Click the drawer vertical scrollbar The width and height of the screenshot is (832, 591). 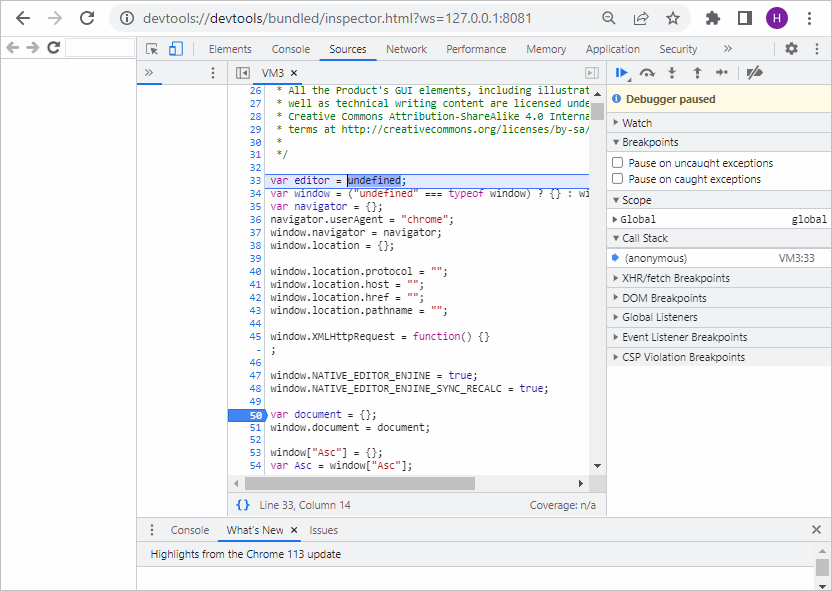click(822, 566)
